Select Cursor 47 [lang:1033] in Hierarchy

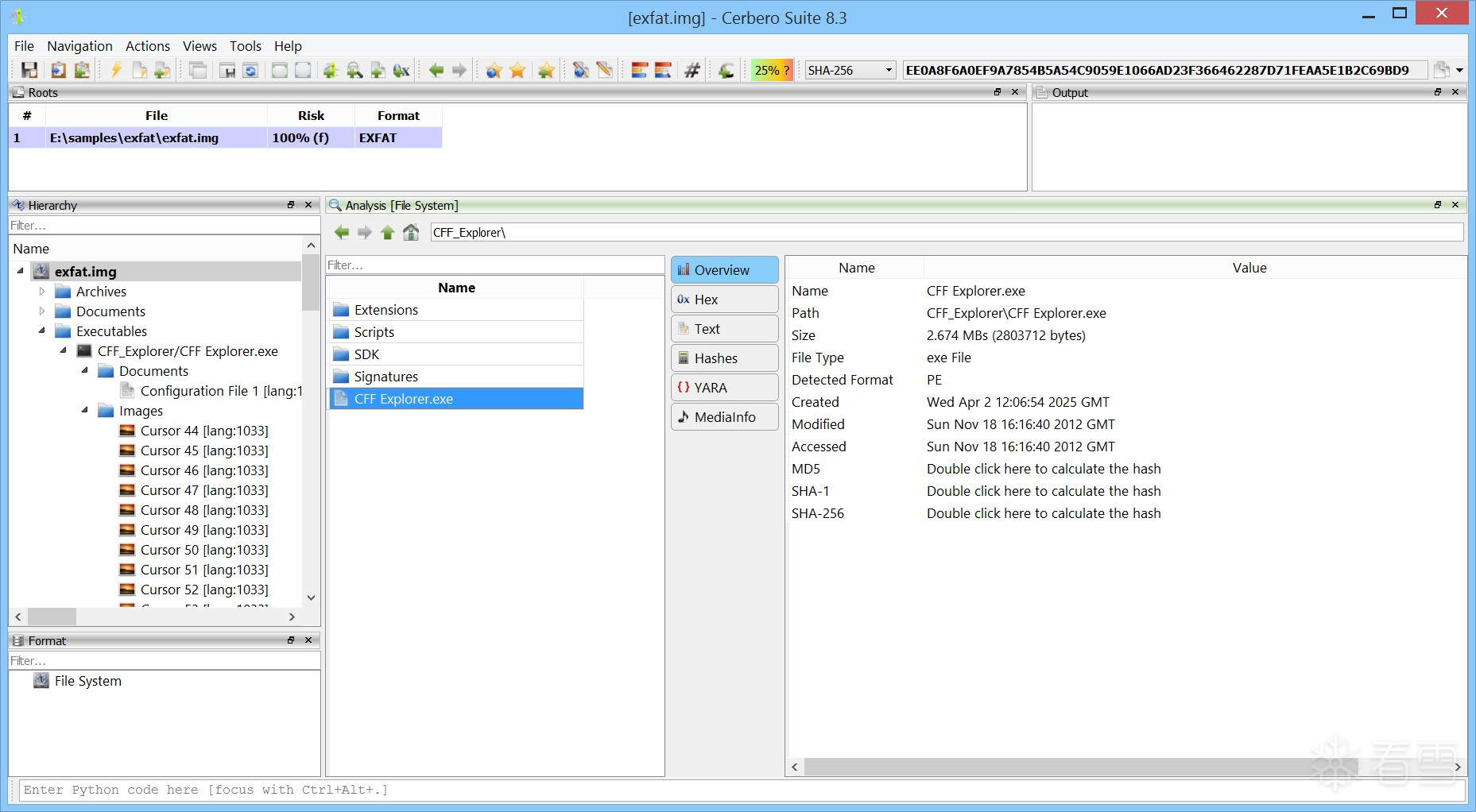[x=204, y=490]
